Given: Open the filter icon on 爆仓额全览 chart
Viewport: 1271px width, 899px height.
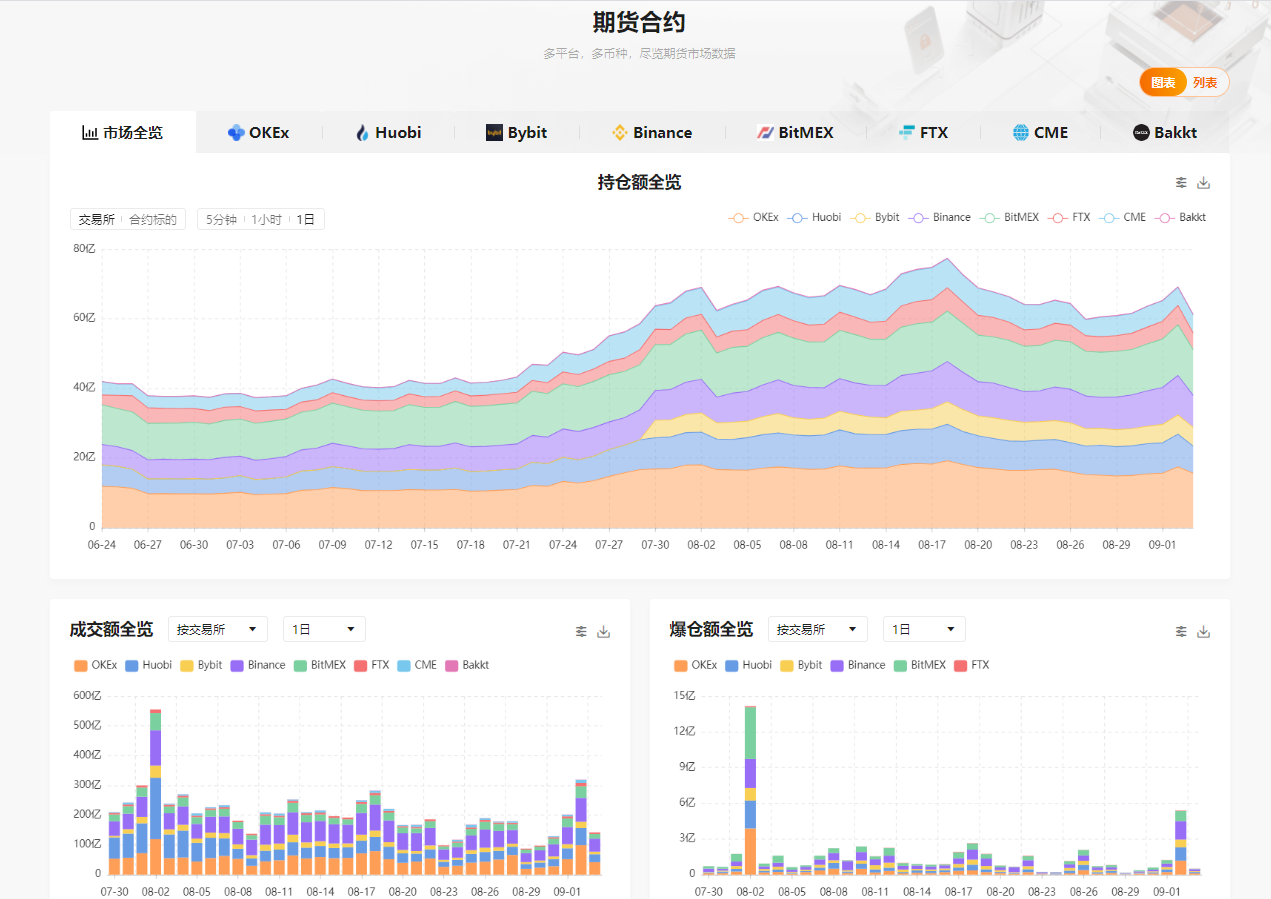Looking at the screenshot, I should pos(1181,631).
